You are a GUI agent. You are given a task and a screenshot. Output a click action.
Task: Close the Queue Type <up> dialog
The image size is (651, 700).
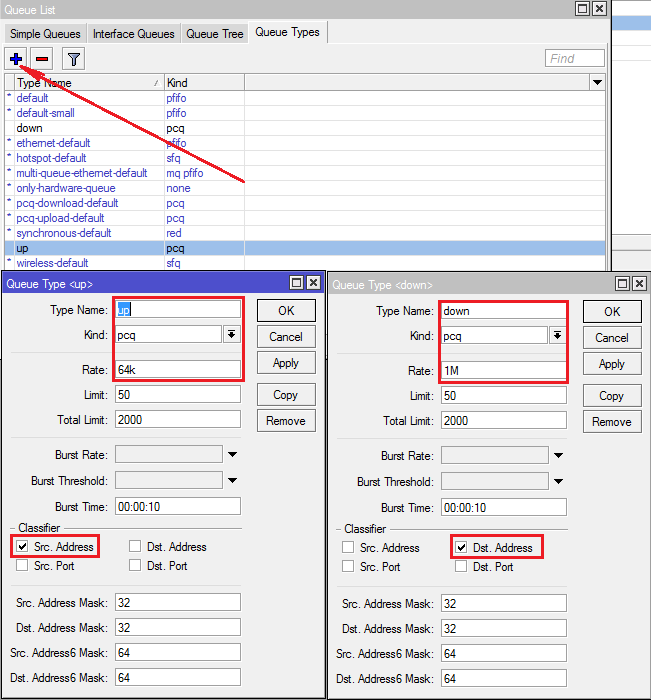coord(313,283)
